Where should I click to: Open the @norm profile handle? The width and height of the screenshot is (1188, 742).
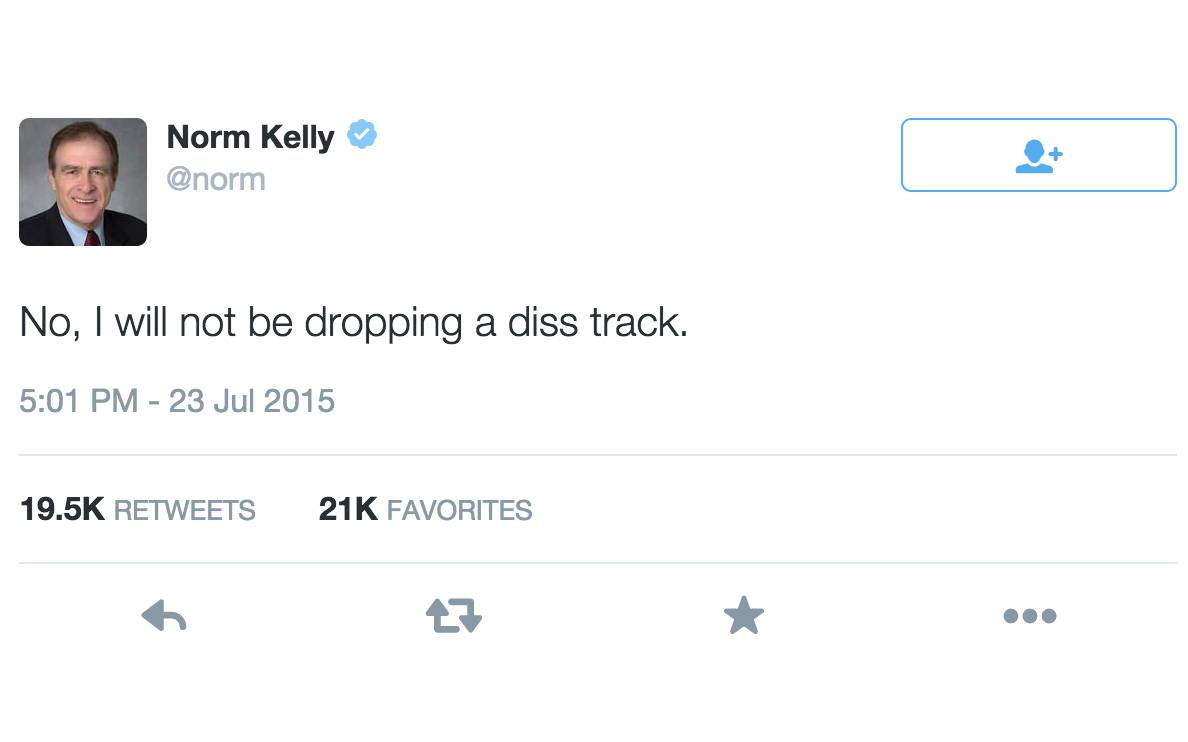point(216,179)
